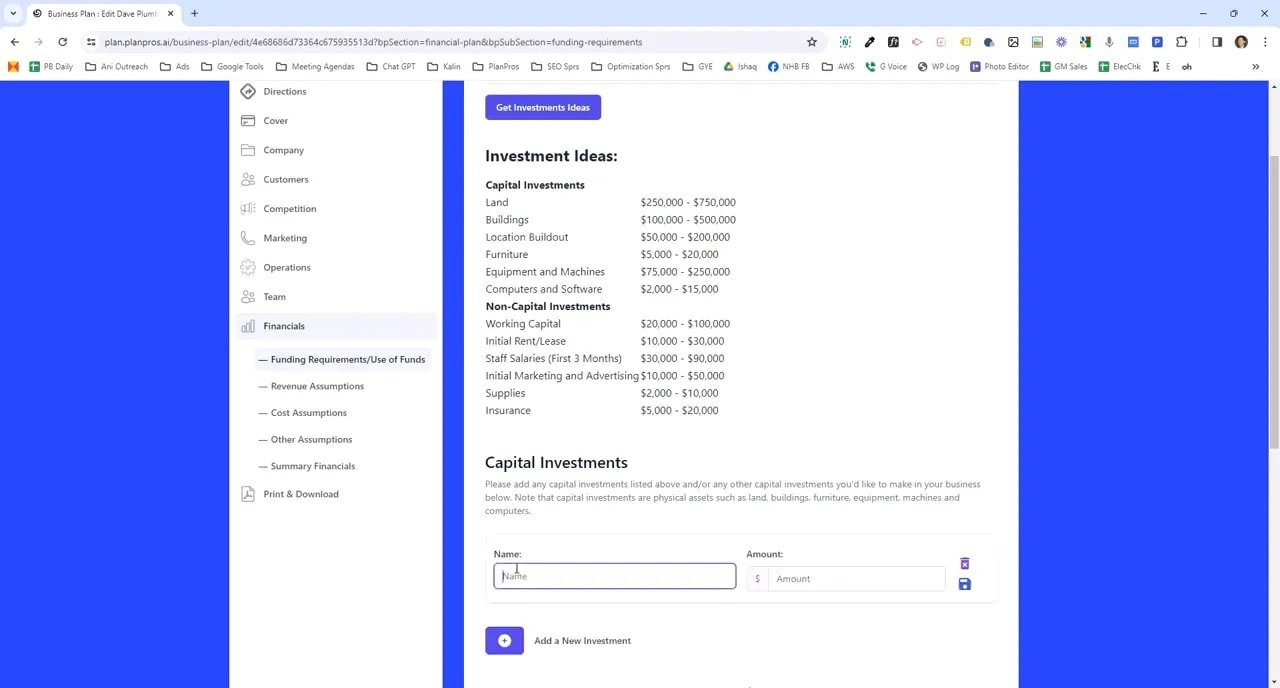The width and height of the screenshot is (1280, 688).
Task: Open the Chrome three-dot menu
Action: [1264, 42]
